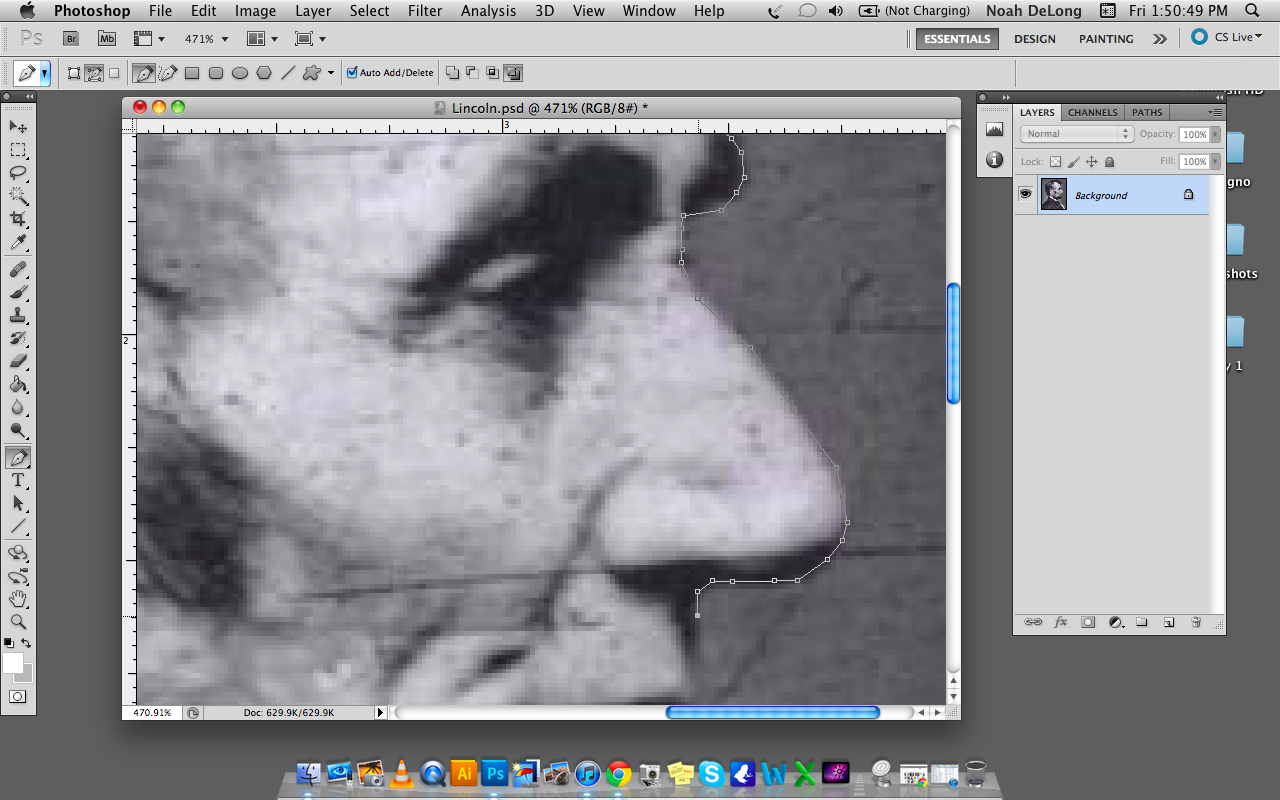This screenshot has height=800, width=1280.
Task: Toggle Lock image pixels brush icon
Action: point(1073,161)
